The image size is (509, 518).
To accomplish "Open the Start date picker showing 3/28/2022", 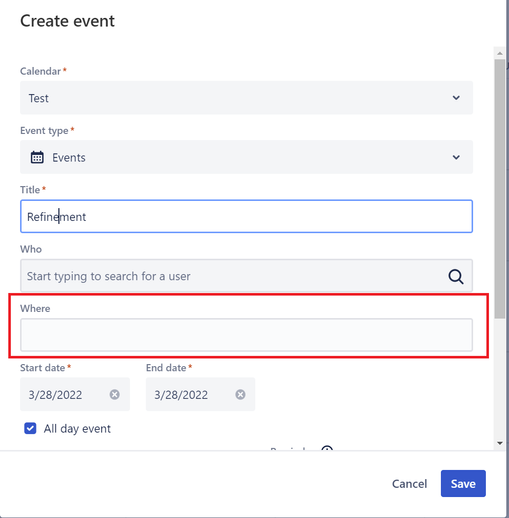I will pyautogui.click(x=75, y=394).
